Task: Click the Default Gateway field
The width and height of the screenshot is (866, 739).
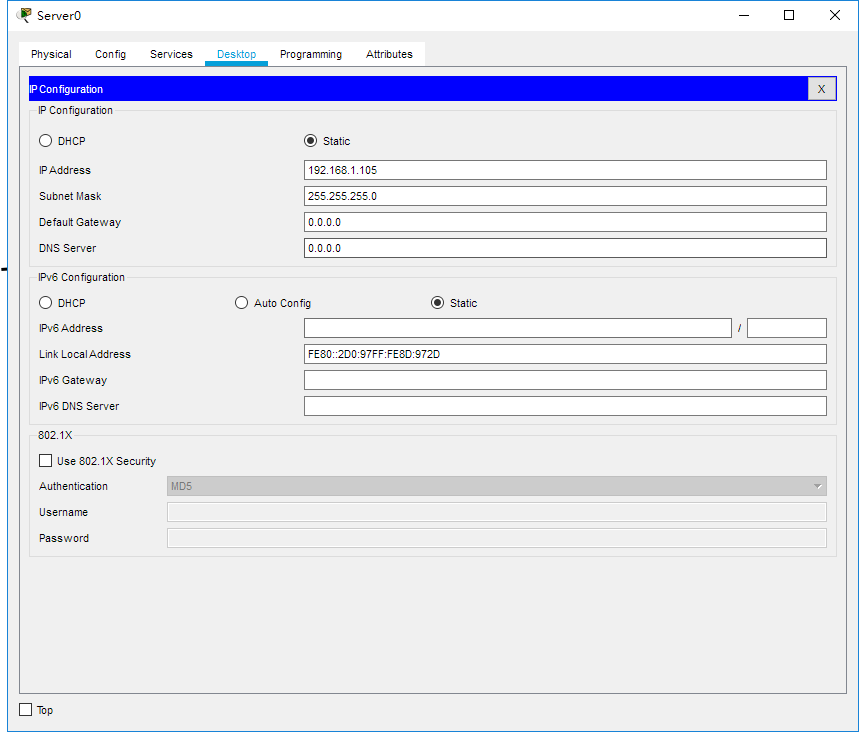Action: 565,222
